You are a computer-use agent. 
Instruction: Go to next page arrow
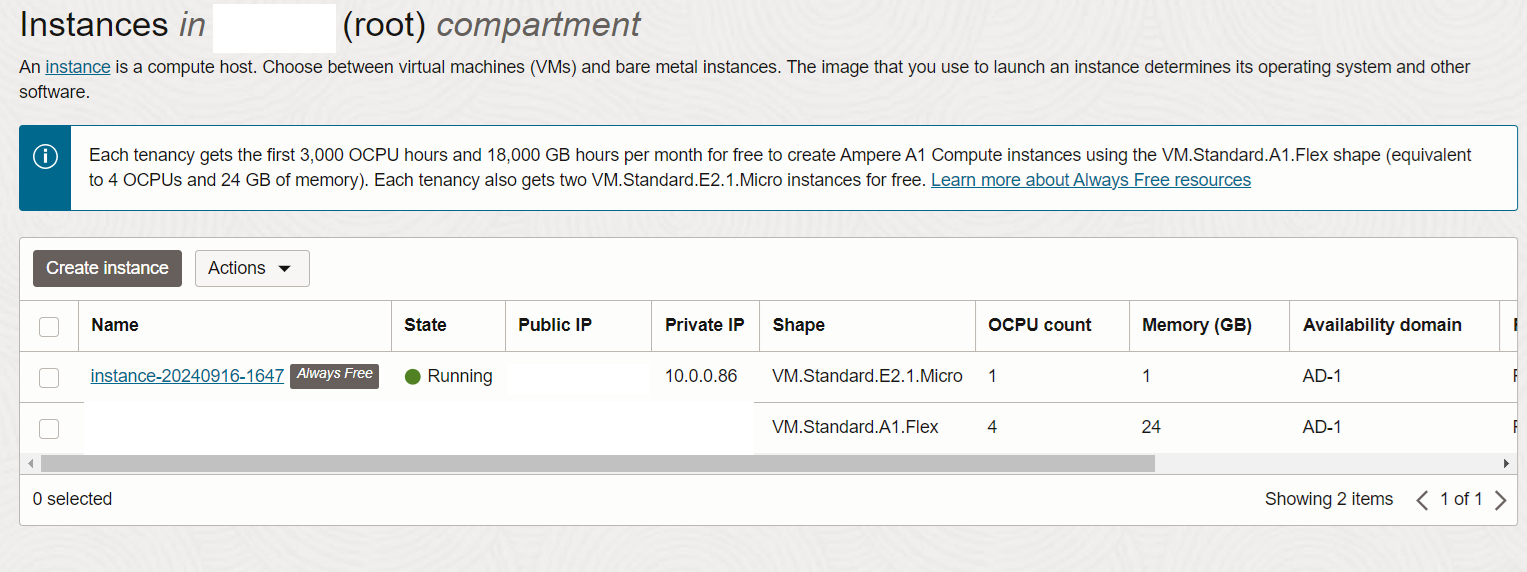[x=1500, y=500]
